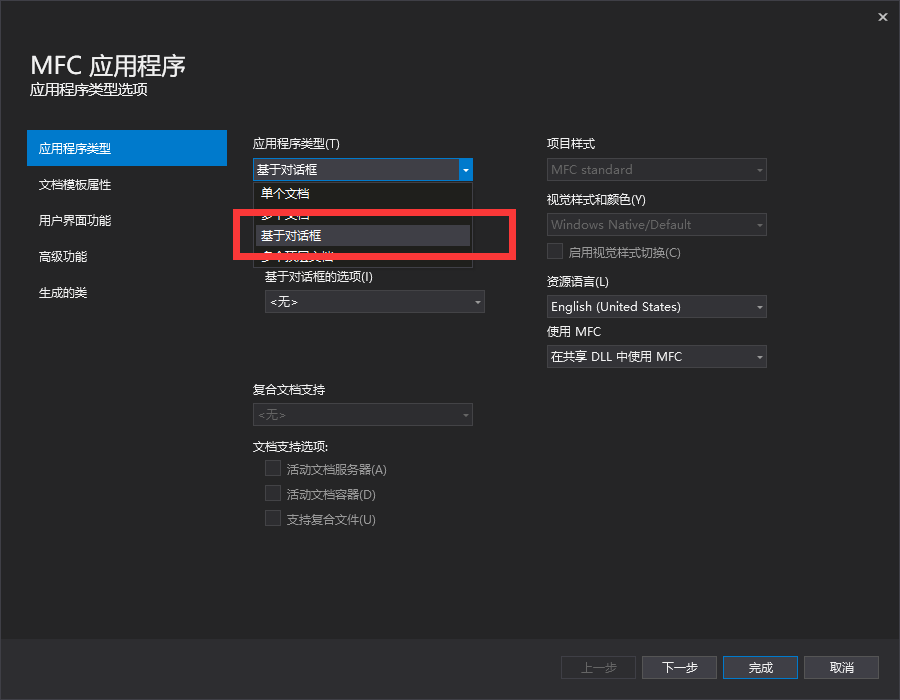Click the "下一步" button
Screen dimensions: 900x700
[679, 667]
